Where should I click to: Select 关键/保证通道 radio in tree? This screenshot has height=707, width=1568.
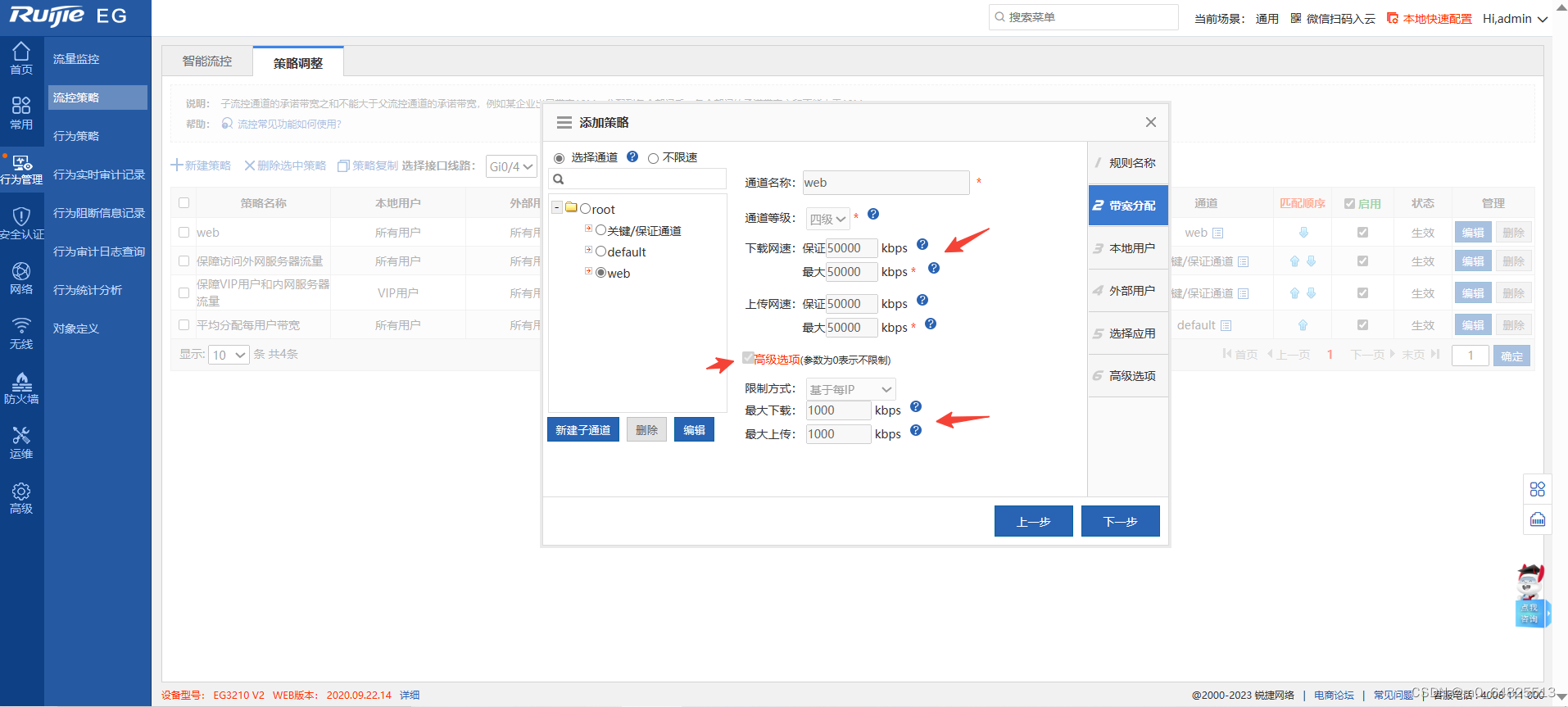(600, 230)
